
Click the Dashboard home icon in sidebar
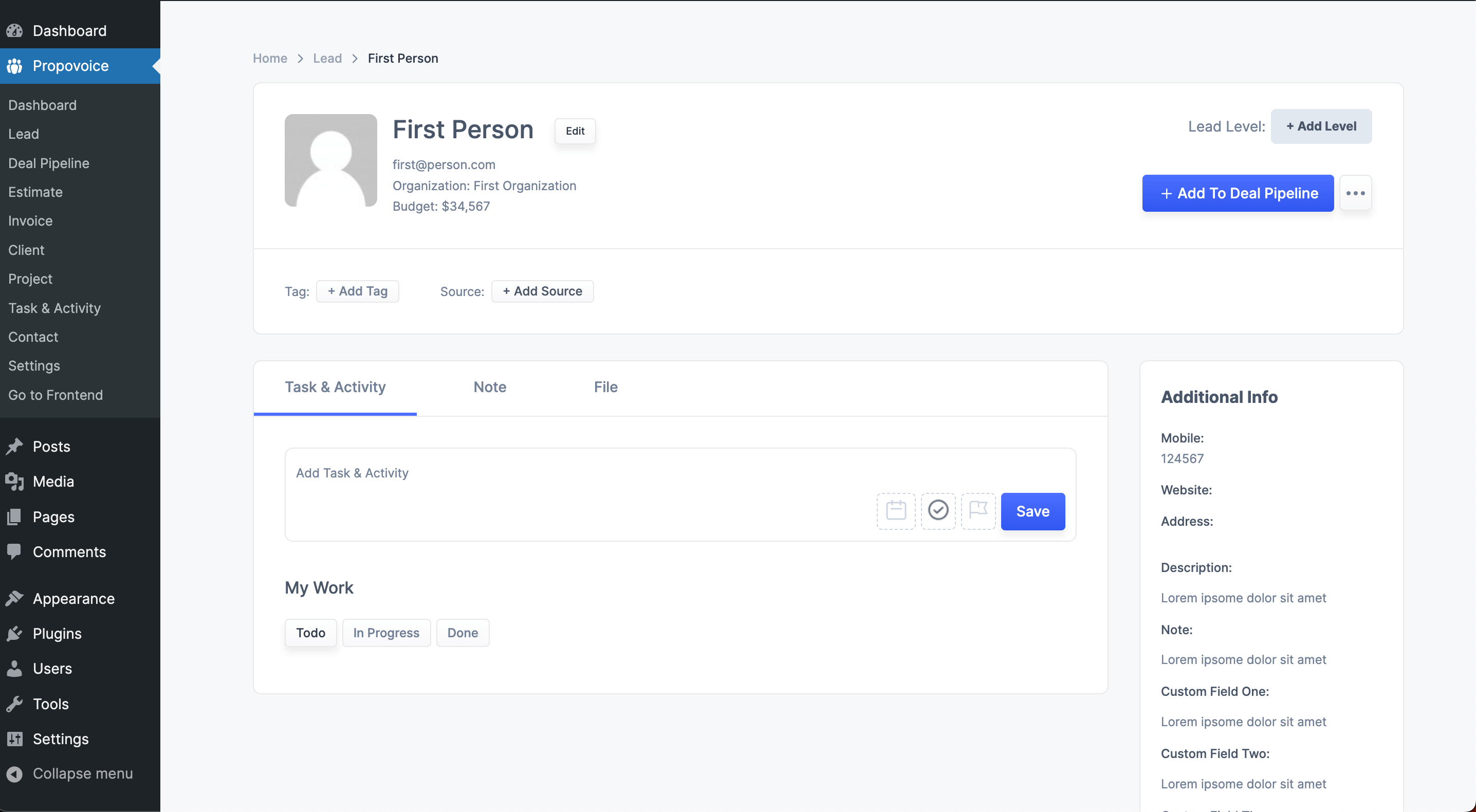[x=14, y=30]
